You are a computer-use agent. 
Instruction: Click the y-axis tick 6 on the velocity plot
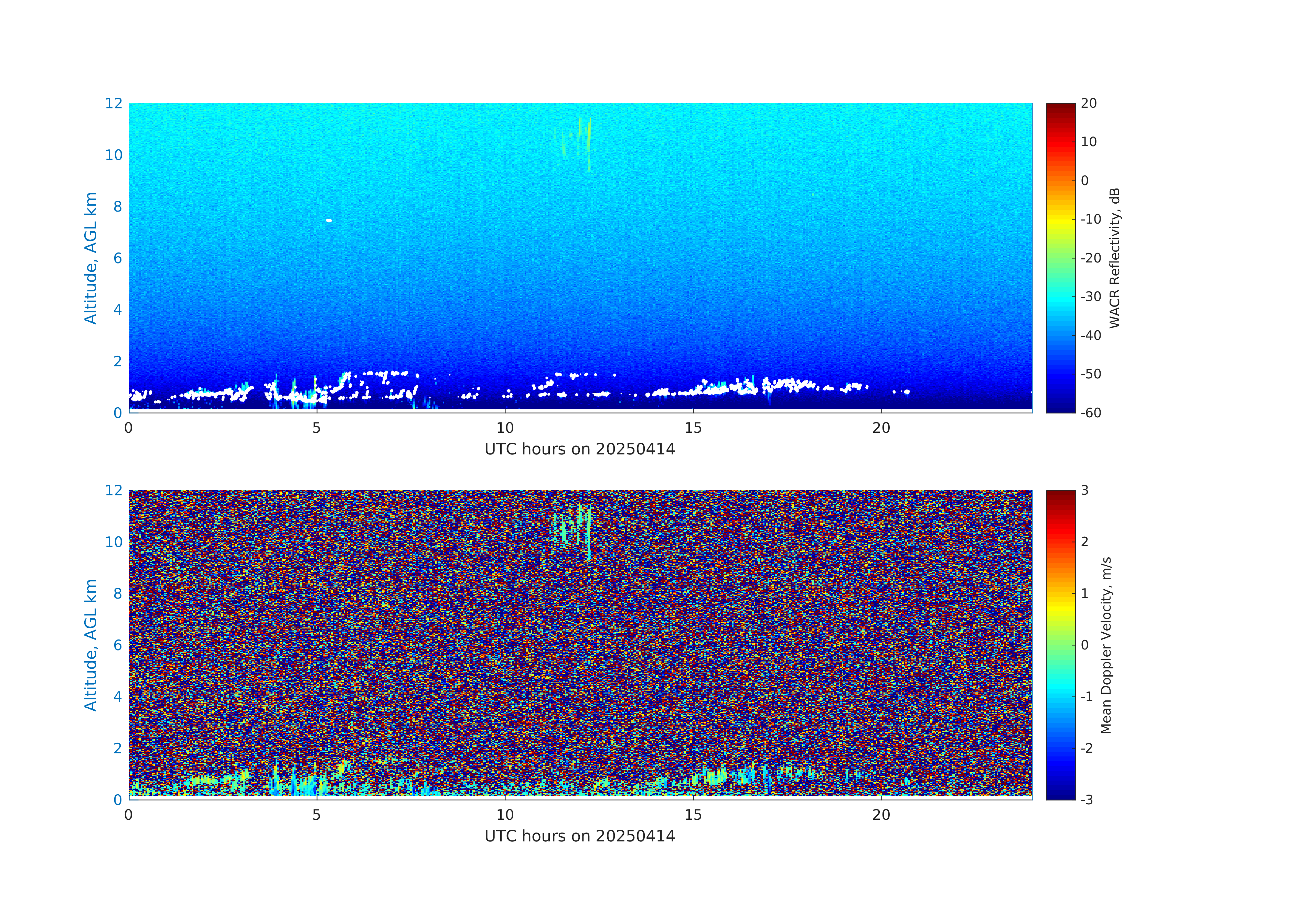click(117, 645)
